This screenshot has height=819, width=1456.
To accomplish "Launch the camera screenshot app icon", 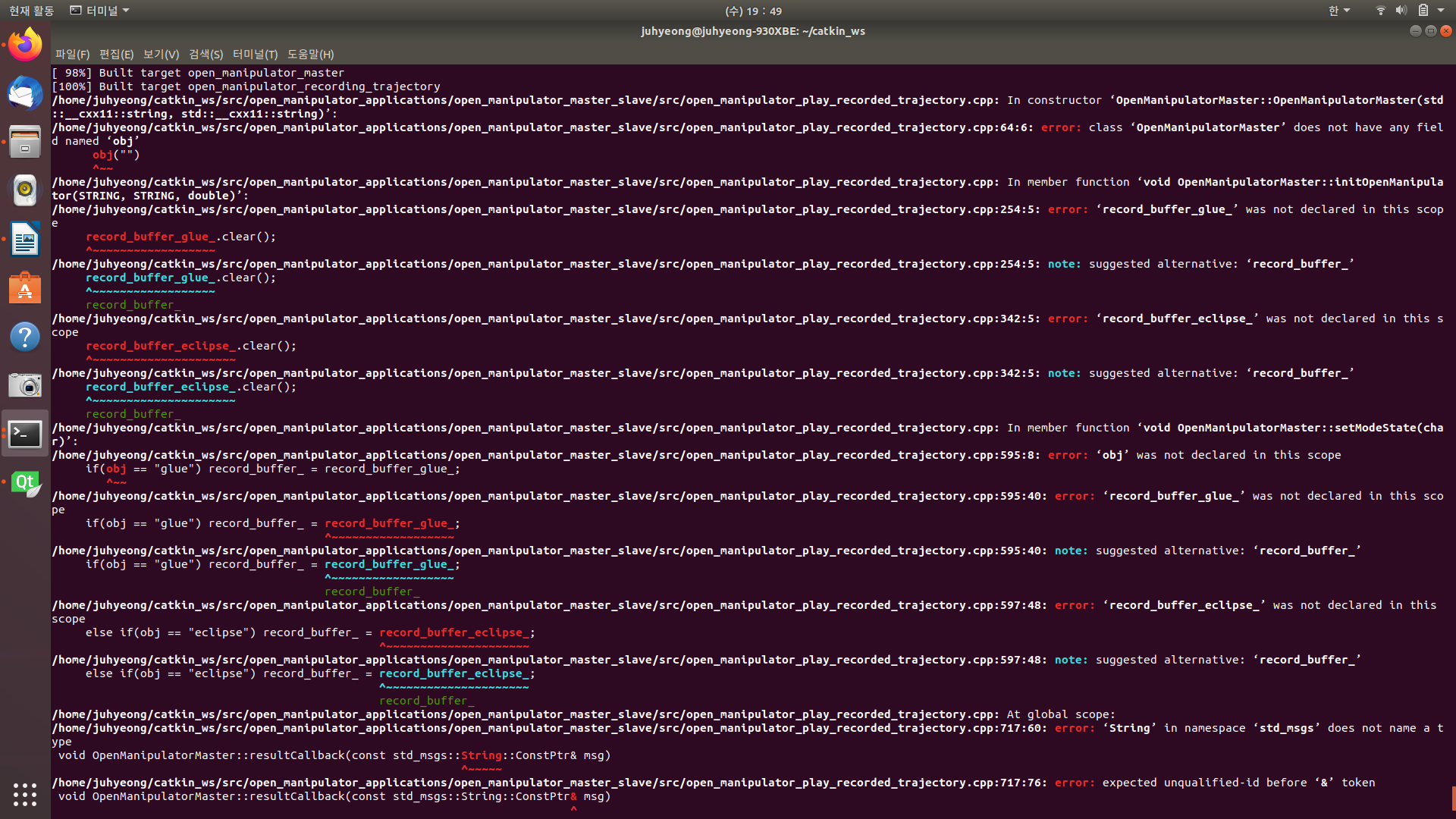I will pyautogui.click(x=25, y=385).
